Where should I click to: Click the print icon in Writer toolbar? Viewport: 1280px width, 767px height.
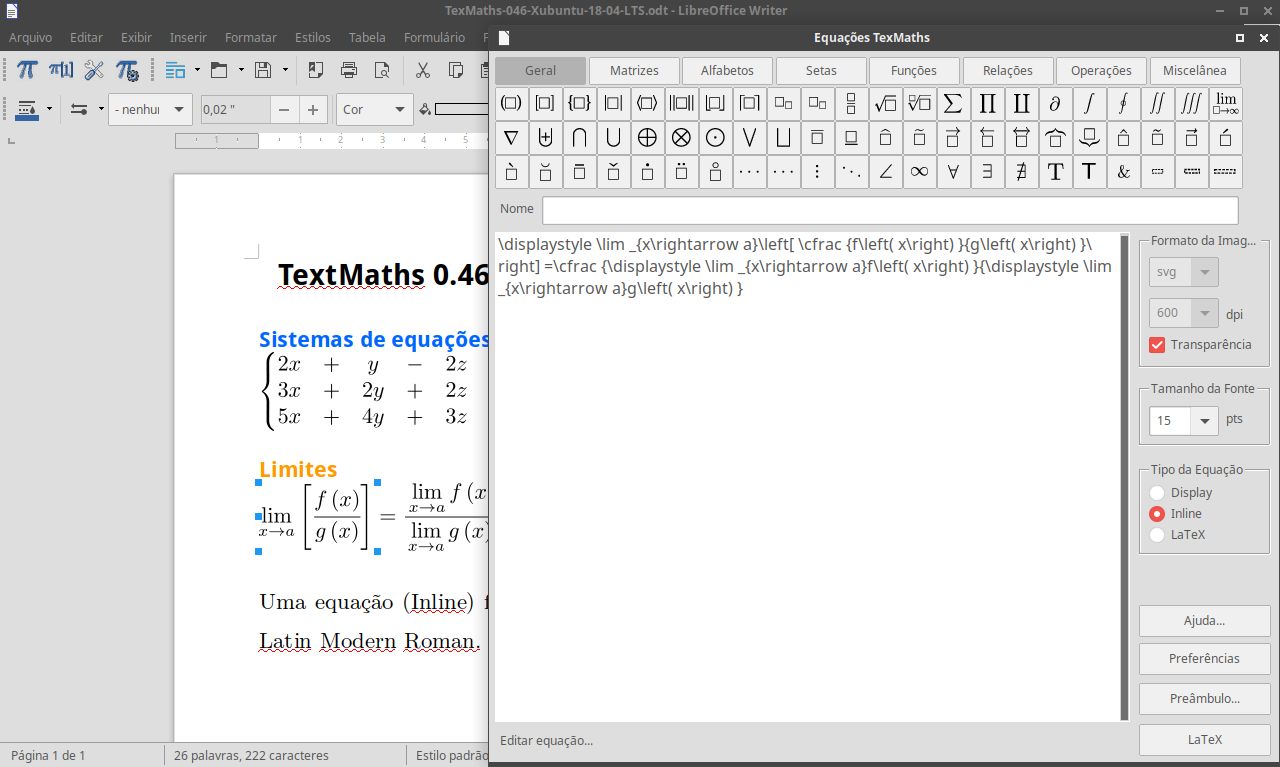[349, 70]
